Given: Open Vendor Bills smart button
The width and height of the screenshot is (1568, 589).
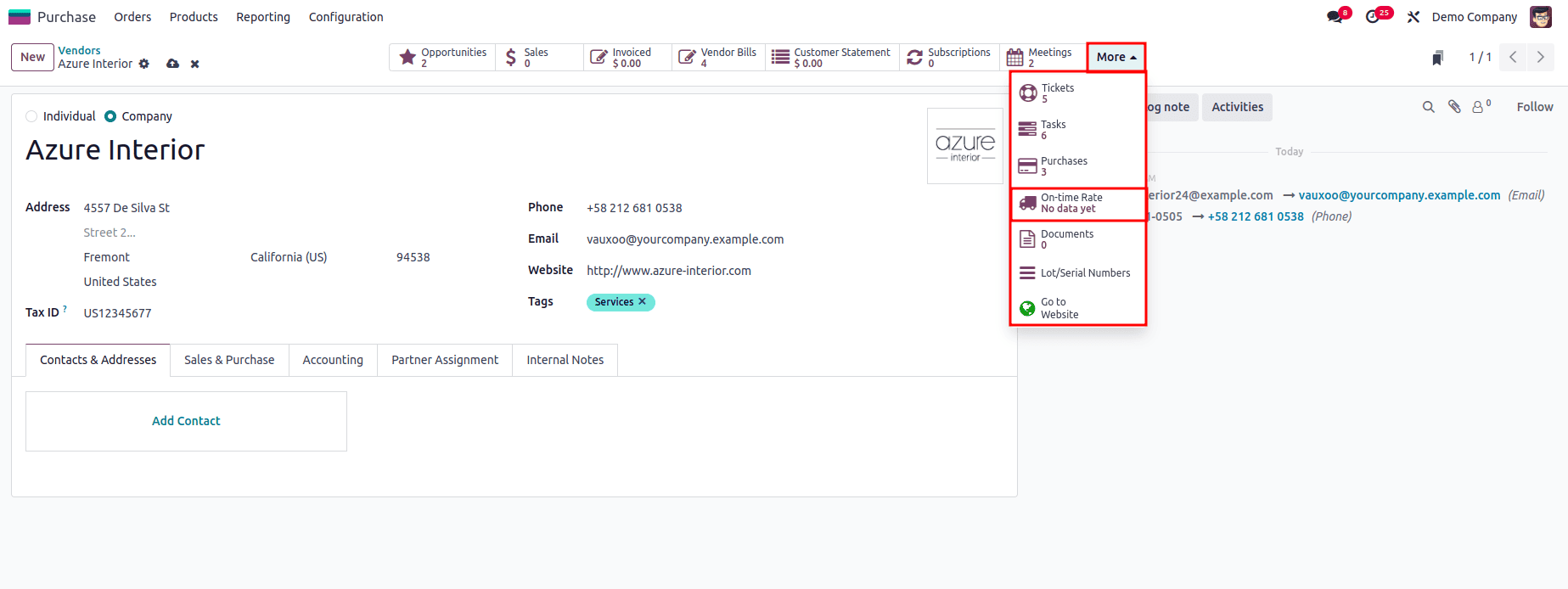Looking at the screenshot, I should point(718,57).
